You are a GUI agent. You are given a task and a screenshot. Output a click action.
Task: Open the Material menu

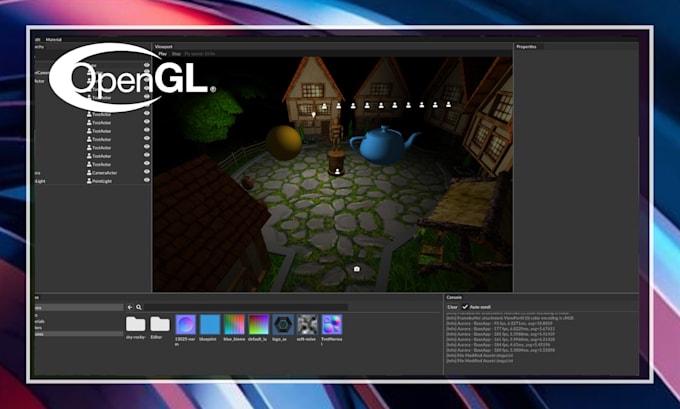pos(54,39)
